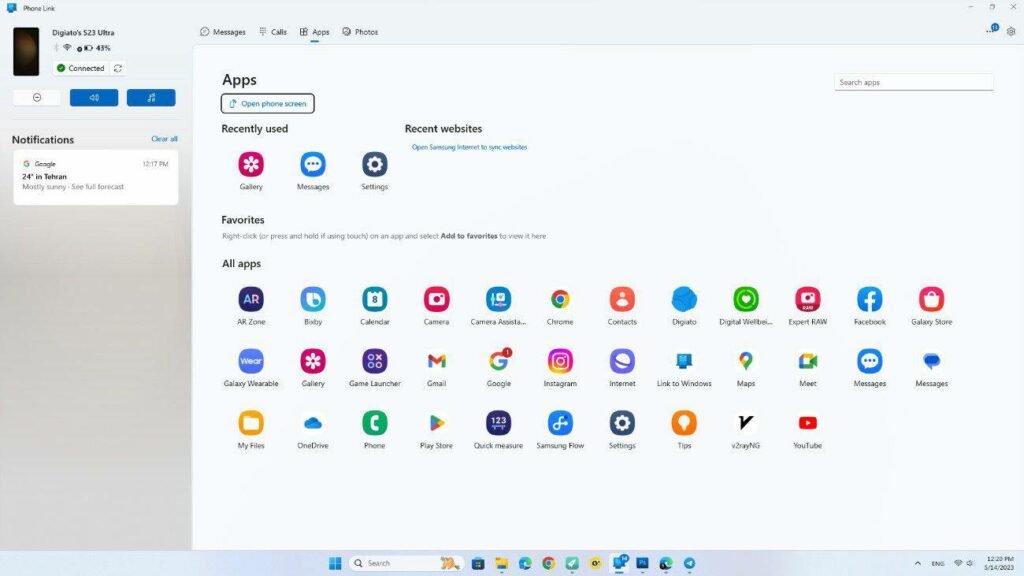
Task: Launch the Digiato app
Action: (x=684, y=299)
